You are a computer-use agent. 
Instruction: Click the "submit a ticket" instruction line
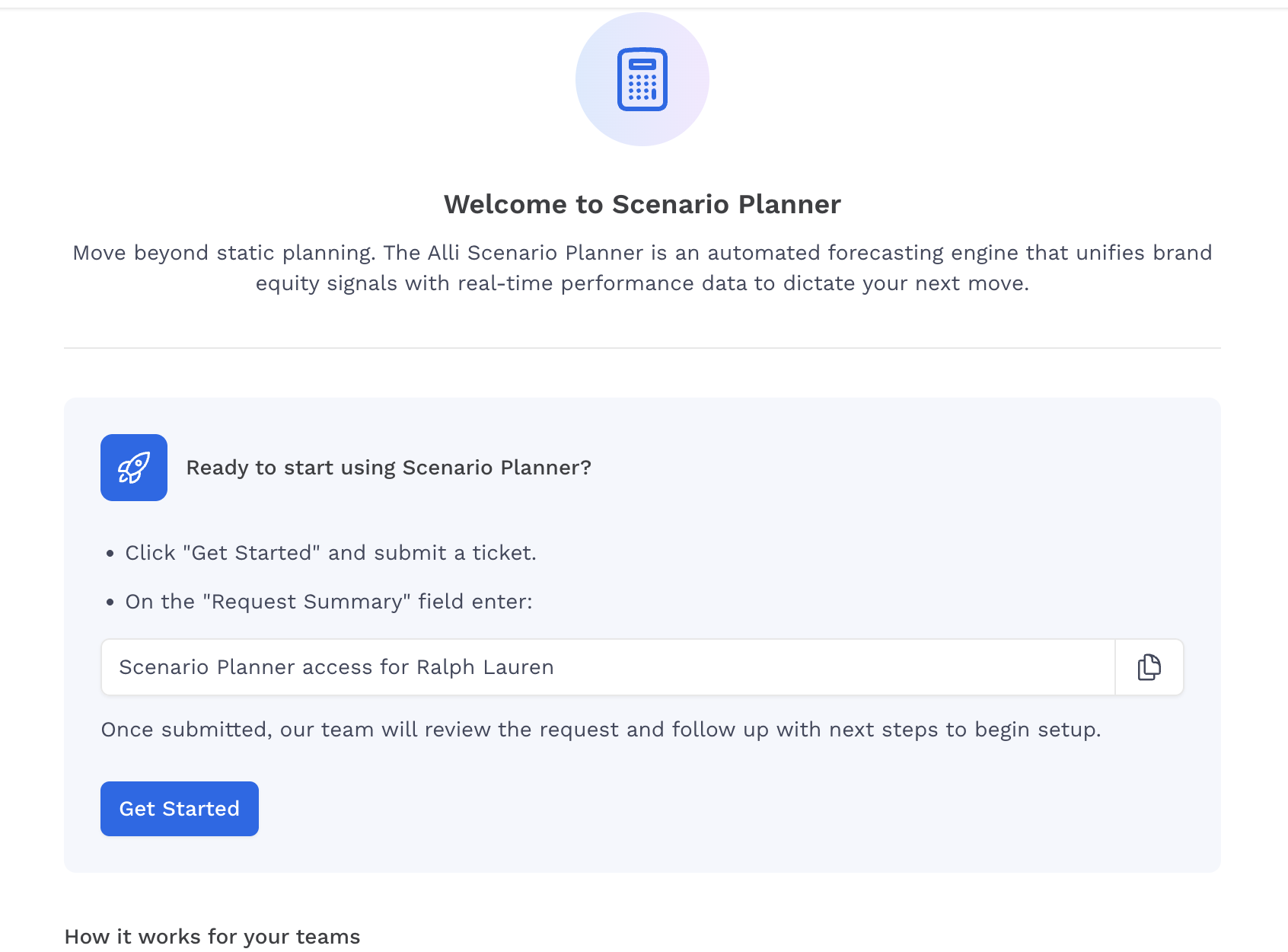(330, 553)
